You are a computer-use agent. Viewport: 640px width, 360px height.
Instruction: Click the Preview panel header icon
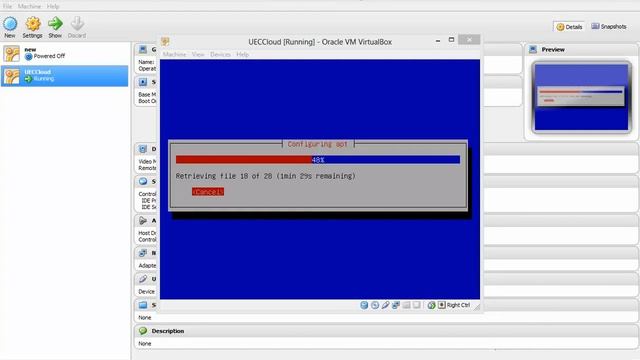click(x=533, y=49)
